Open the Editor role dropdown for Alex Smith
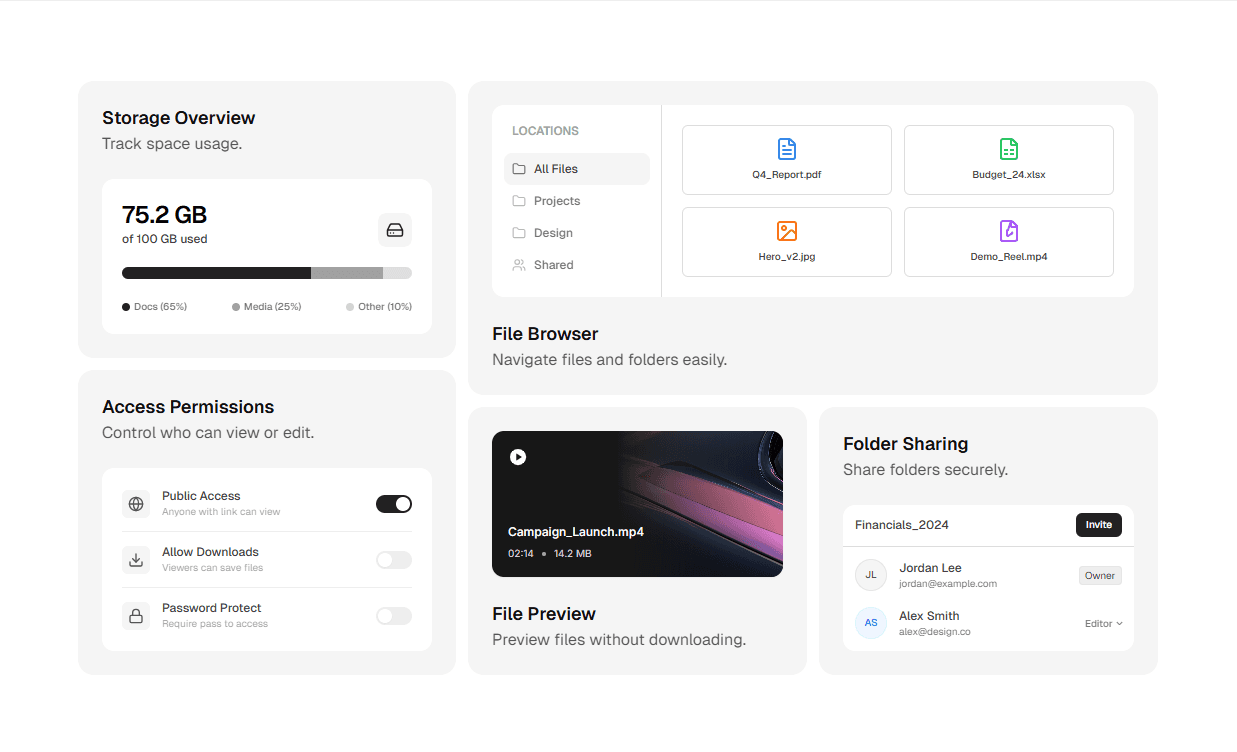 [x=1103, y=623]
